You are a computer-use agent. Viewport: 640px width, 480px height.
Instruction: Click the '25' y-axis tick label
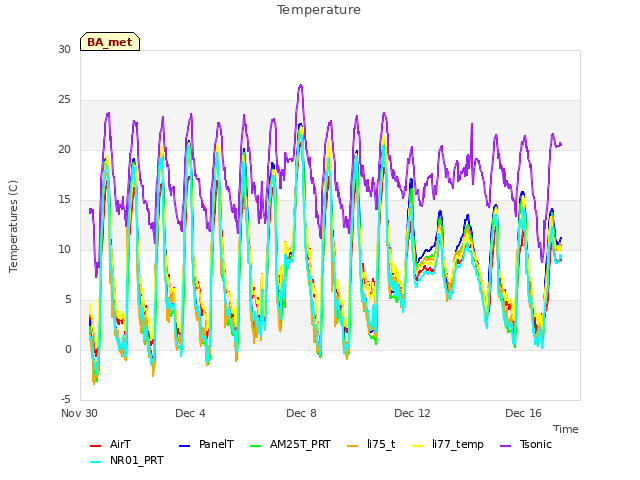[x=64, y=100]
